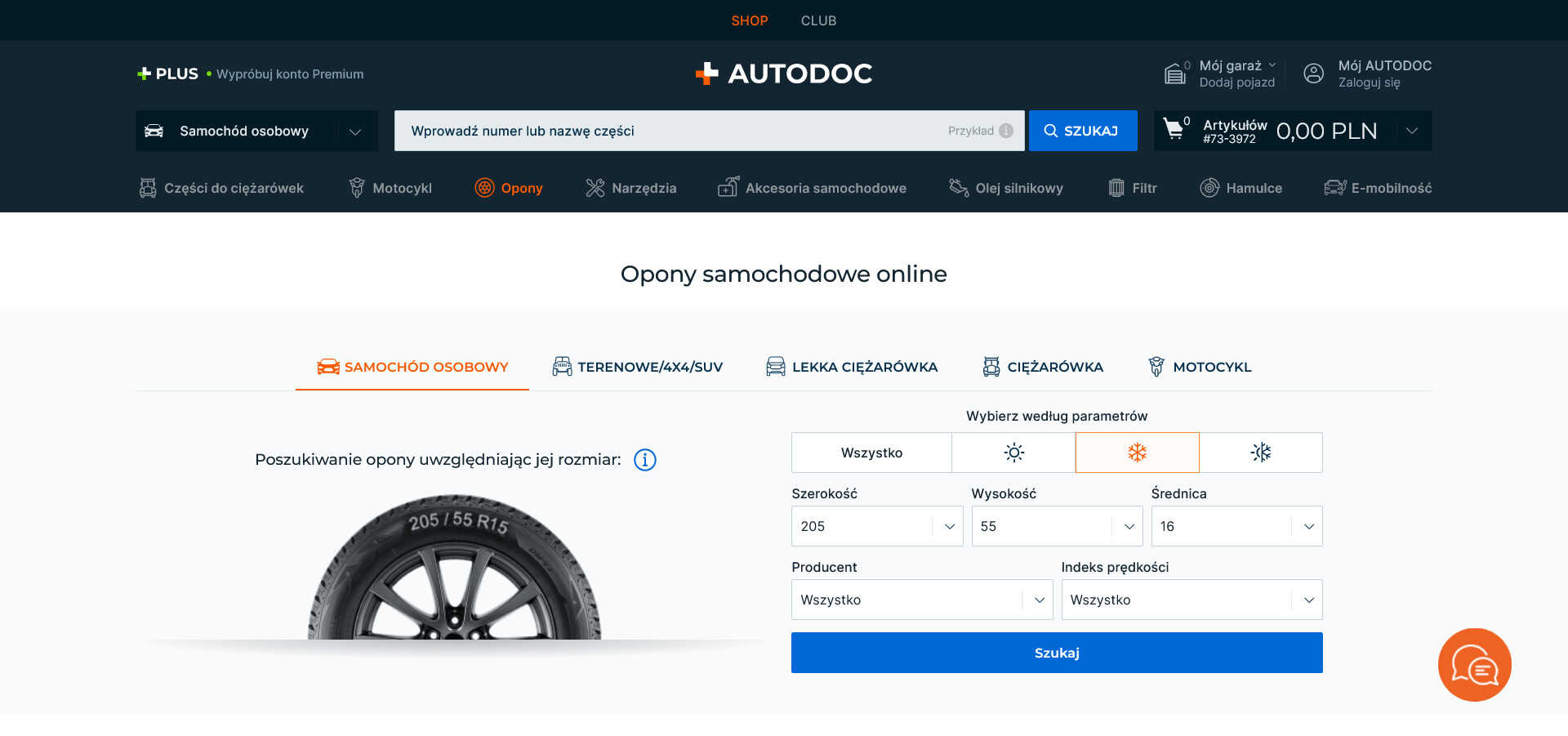Click the tire size info icon
Image resolution: width=1568 pixels, height=736 pixels.
[644, 460]
